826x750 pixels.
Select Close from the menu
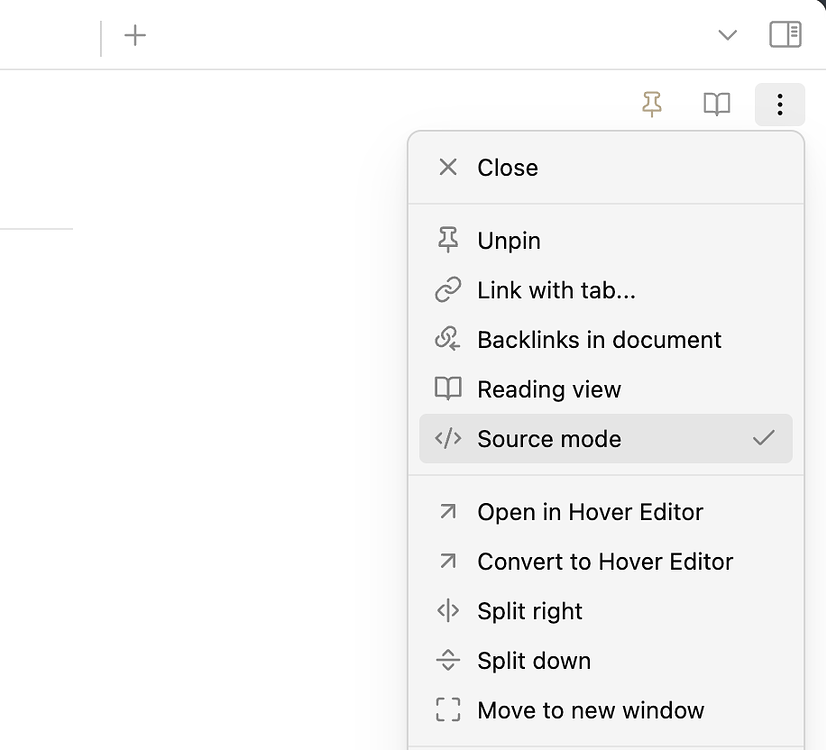(x=606, y=167)
